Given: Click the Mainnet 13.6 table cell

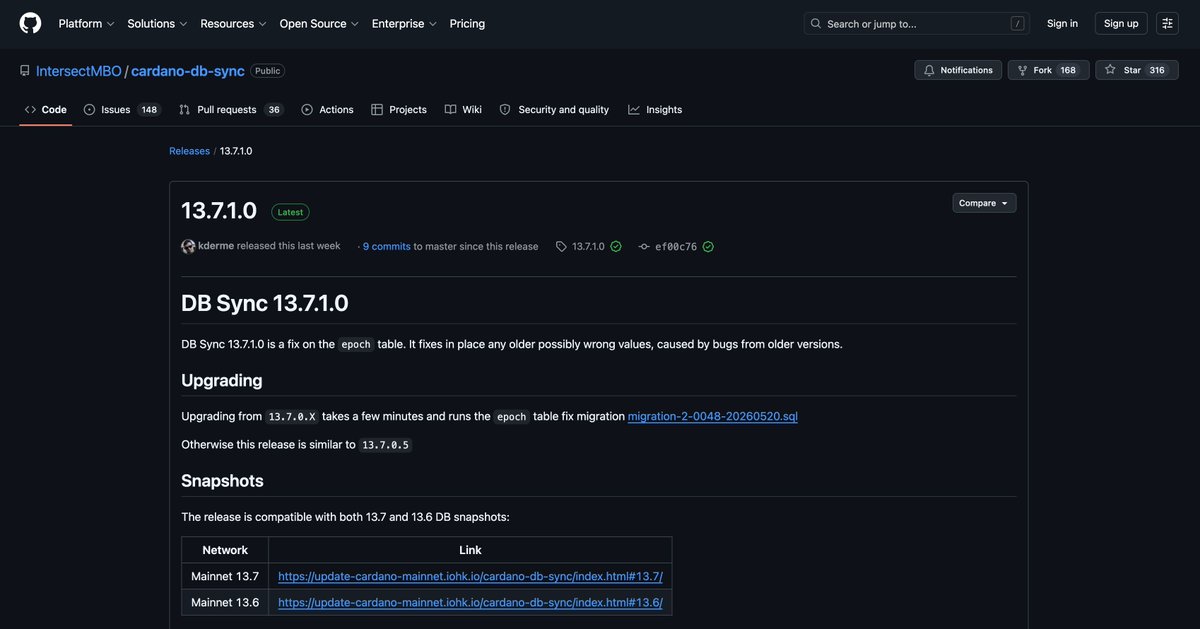Looking at the screenshot, I should point(225,602).
